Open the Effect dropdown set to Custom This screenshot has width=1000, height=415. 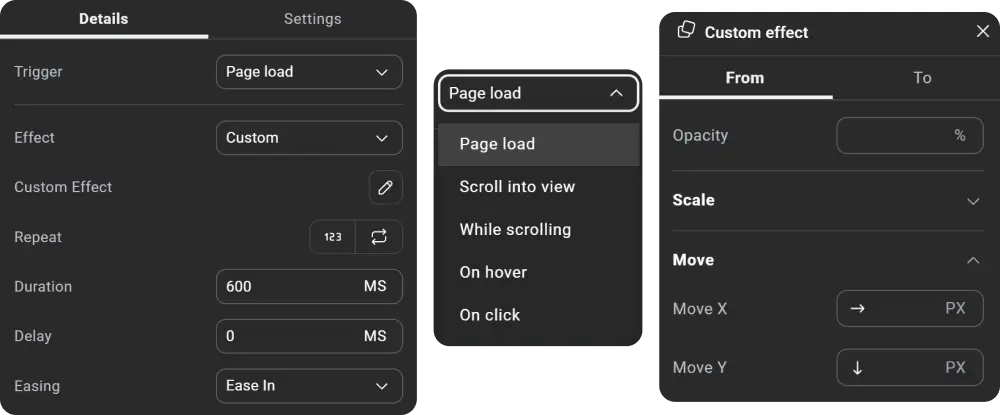(309, 138)
